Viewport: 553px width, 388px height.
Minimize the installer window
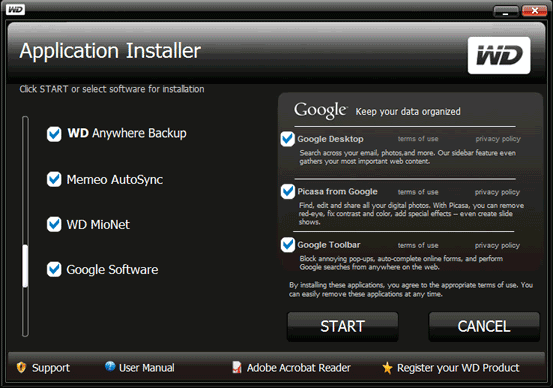[506, 11]
